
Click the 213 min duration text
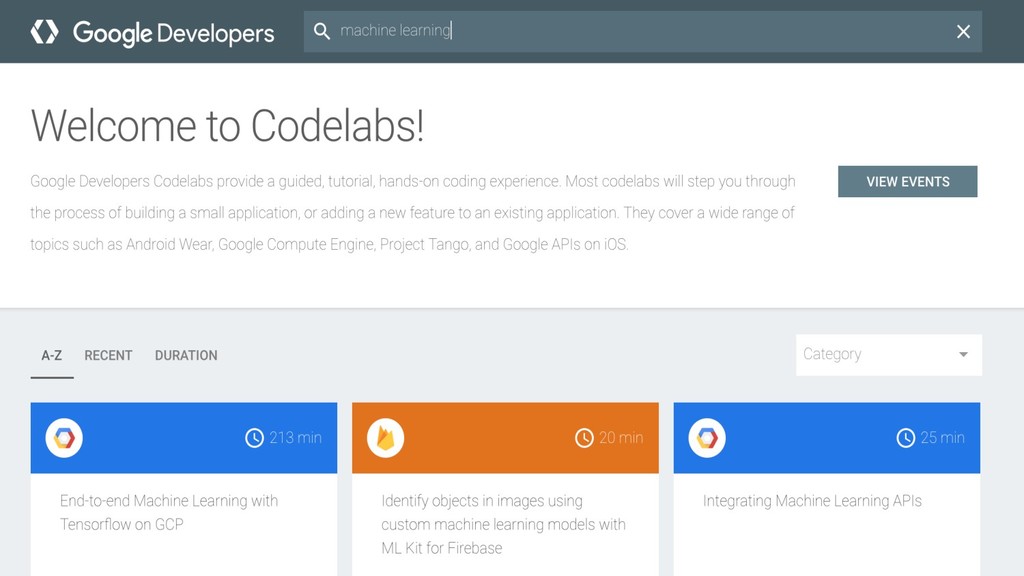click(295, 438)
